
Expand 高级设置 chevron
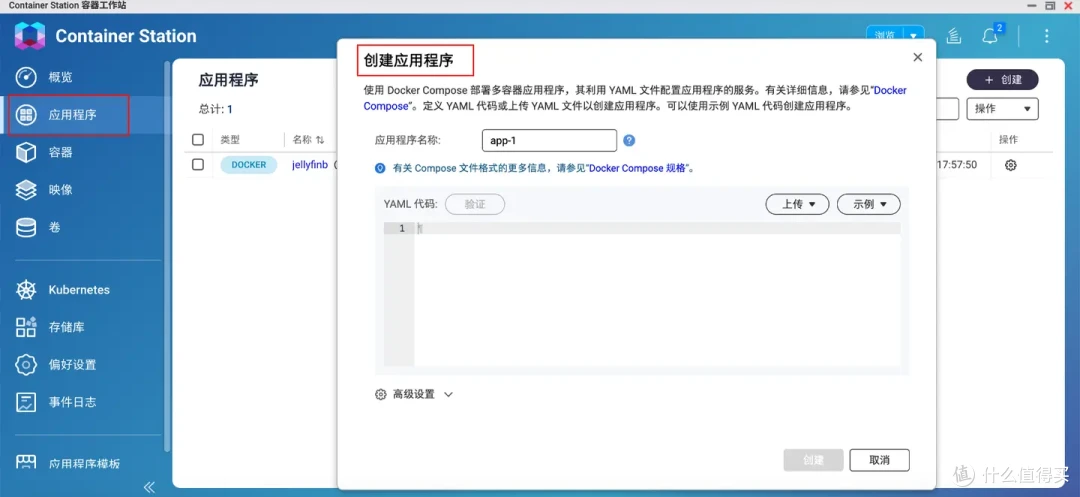(448, 394)
